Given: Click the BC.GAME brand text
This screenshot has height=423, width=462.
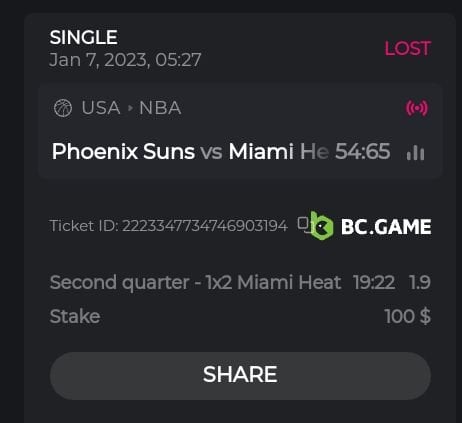Looking at the screenshot, I should (386, 227).
